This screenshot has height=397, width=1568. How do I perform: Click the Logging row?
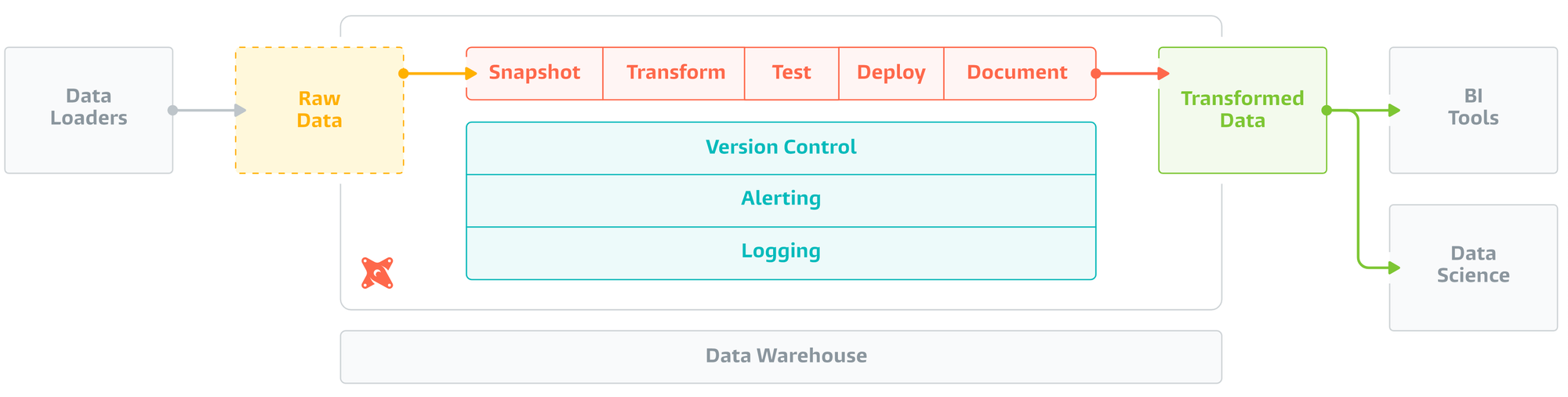click(x=781, y=253)
